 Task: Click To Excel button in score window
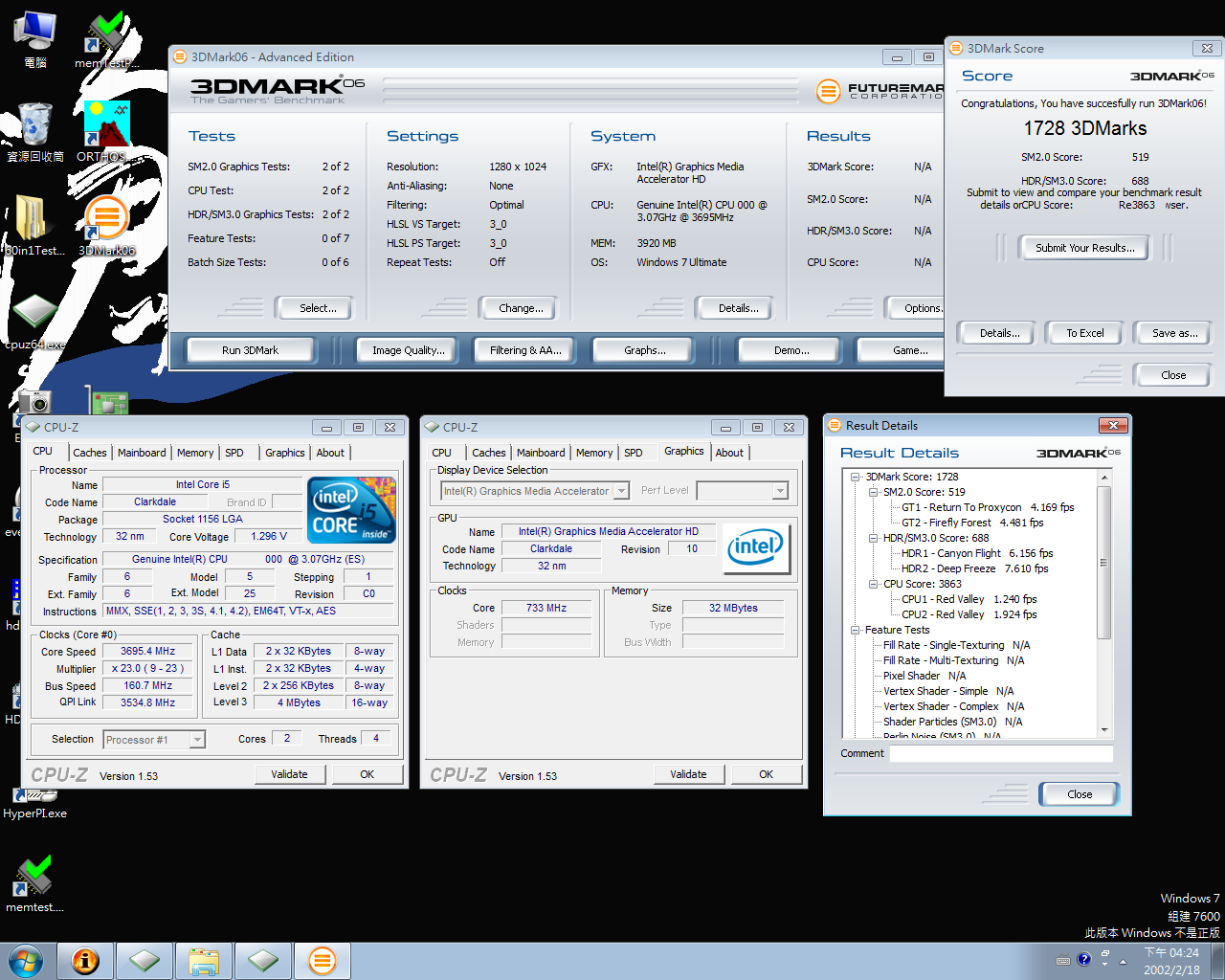coord(1085,333)
